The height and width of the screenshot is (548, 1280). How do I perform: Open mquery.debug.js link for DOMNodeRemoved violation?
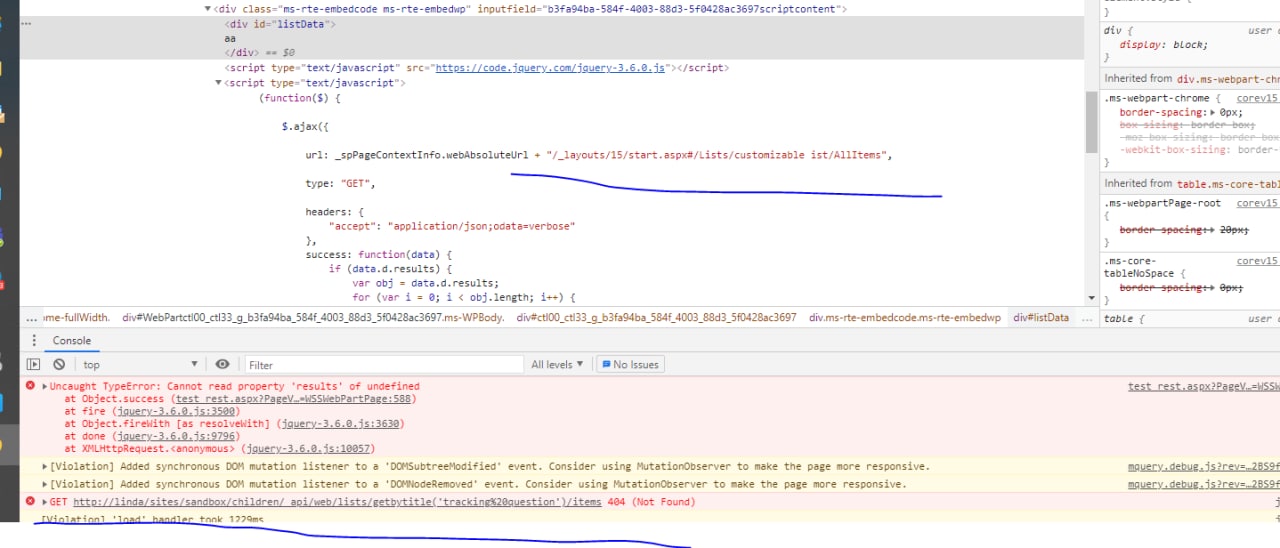[x=1203, y=484]
